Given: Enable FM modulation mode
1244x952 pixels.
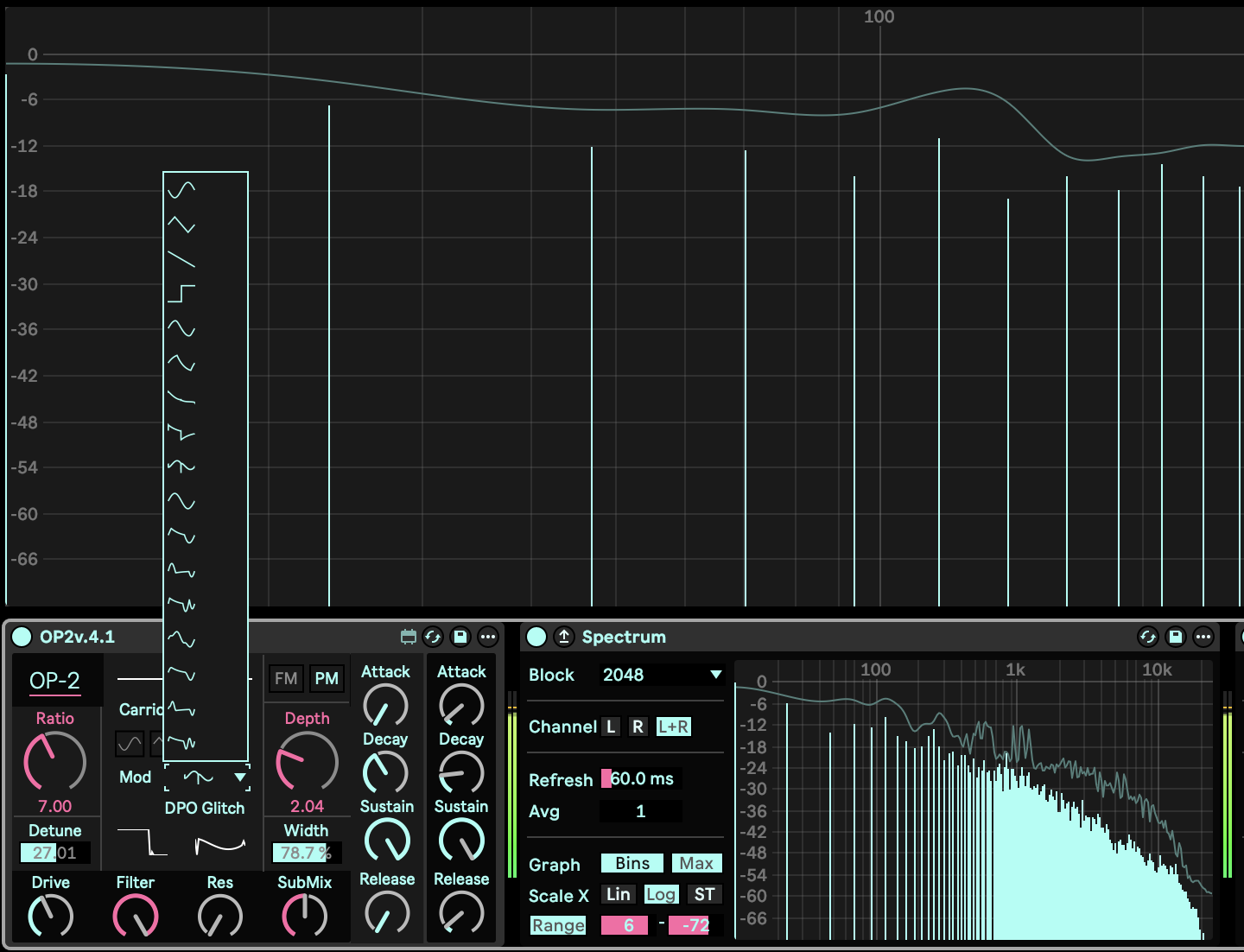Looking at the screenshot, I should [x=286, y=678].
